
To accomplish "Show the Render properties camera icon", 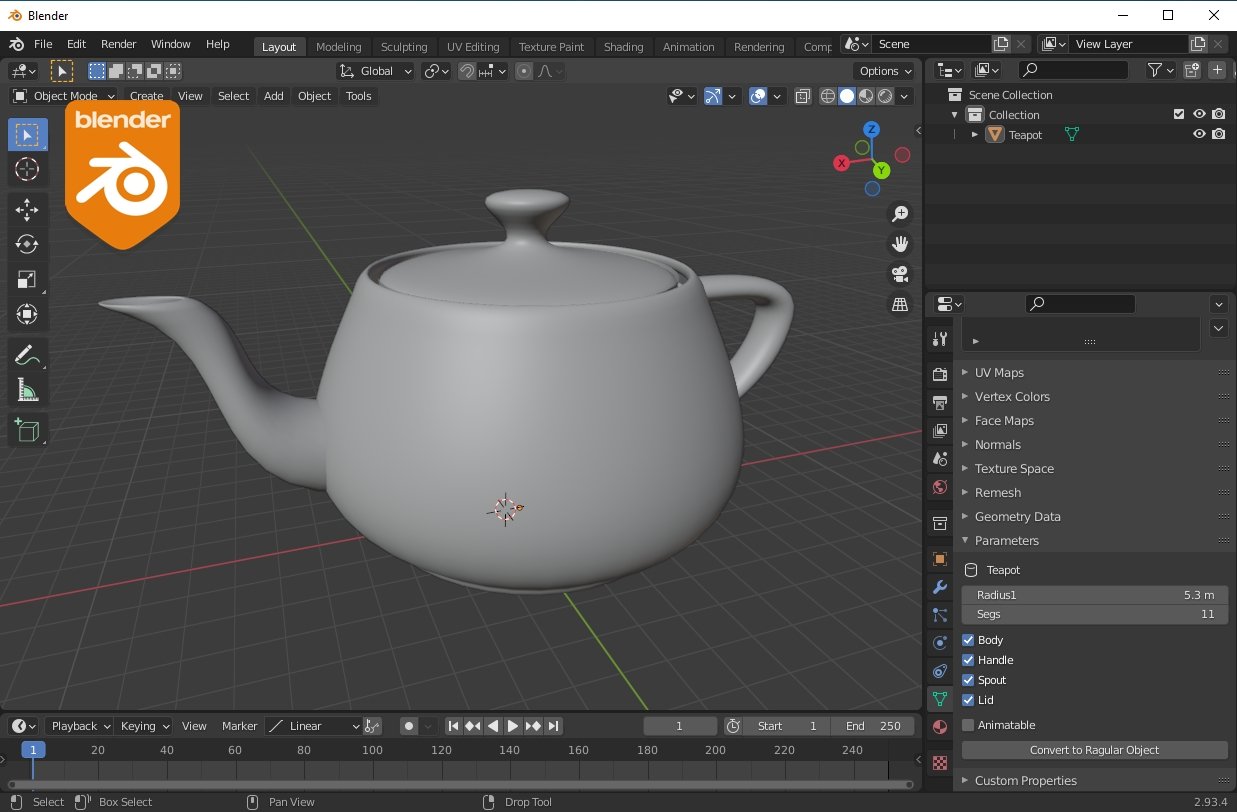I will [x=938, y=374].
